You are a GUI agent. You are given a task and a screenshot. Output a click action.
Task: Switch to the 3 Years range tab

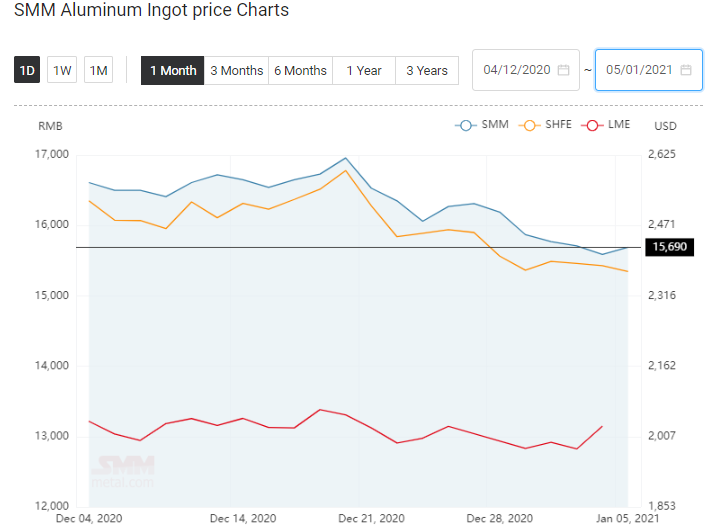[427, 71]
